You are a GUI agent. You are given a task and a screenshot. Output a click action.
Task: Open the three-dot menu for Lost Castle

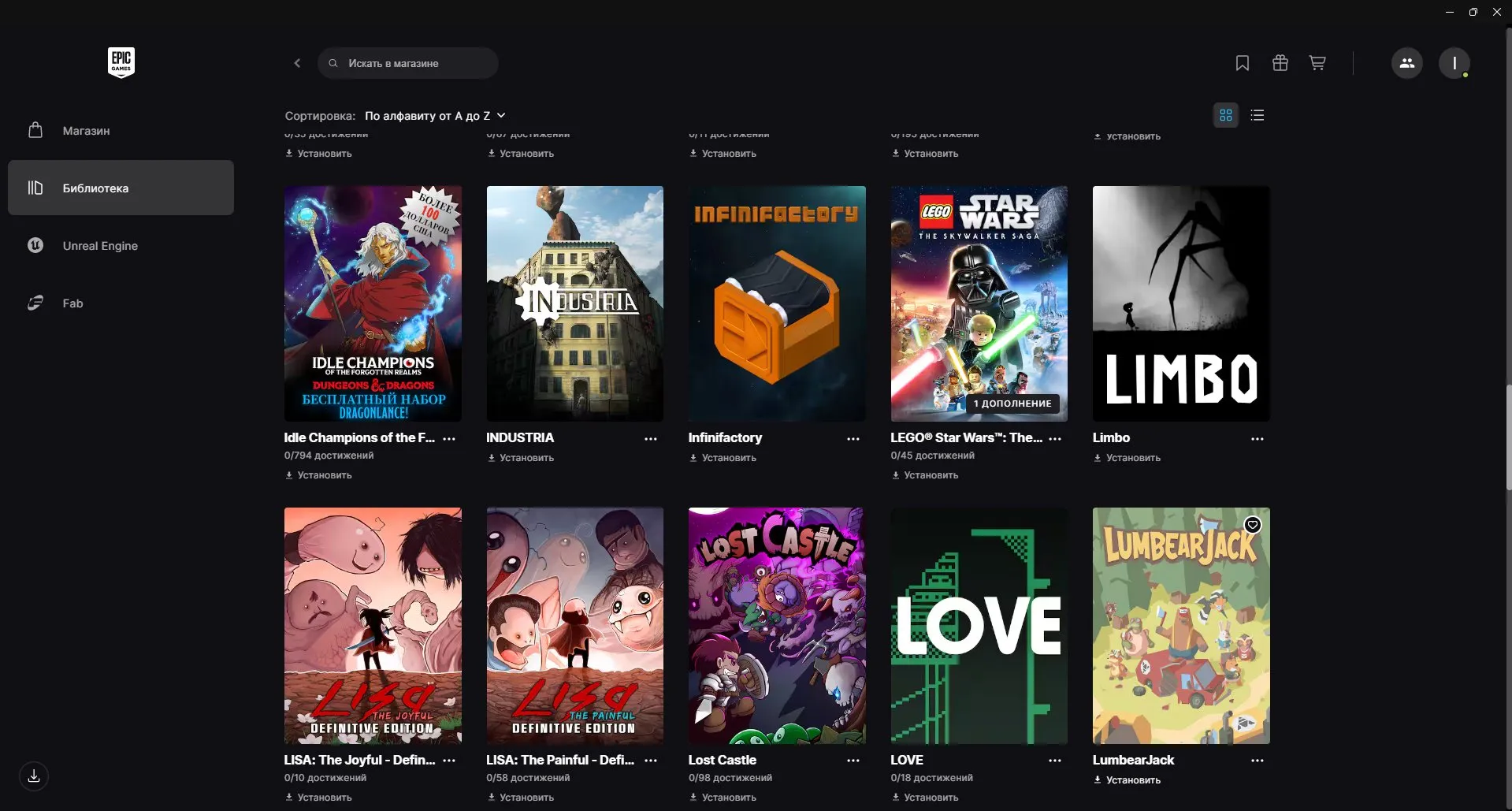853,761
